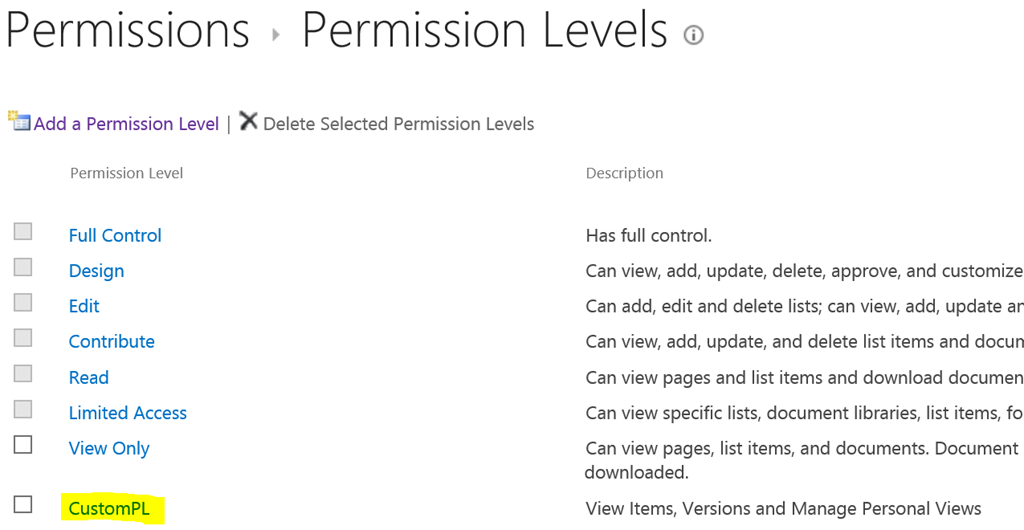Go back to Permissions via the breadcrumb
This screenshot has width=1024, height=530.
click(127, 30)
